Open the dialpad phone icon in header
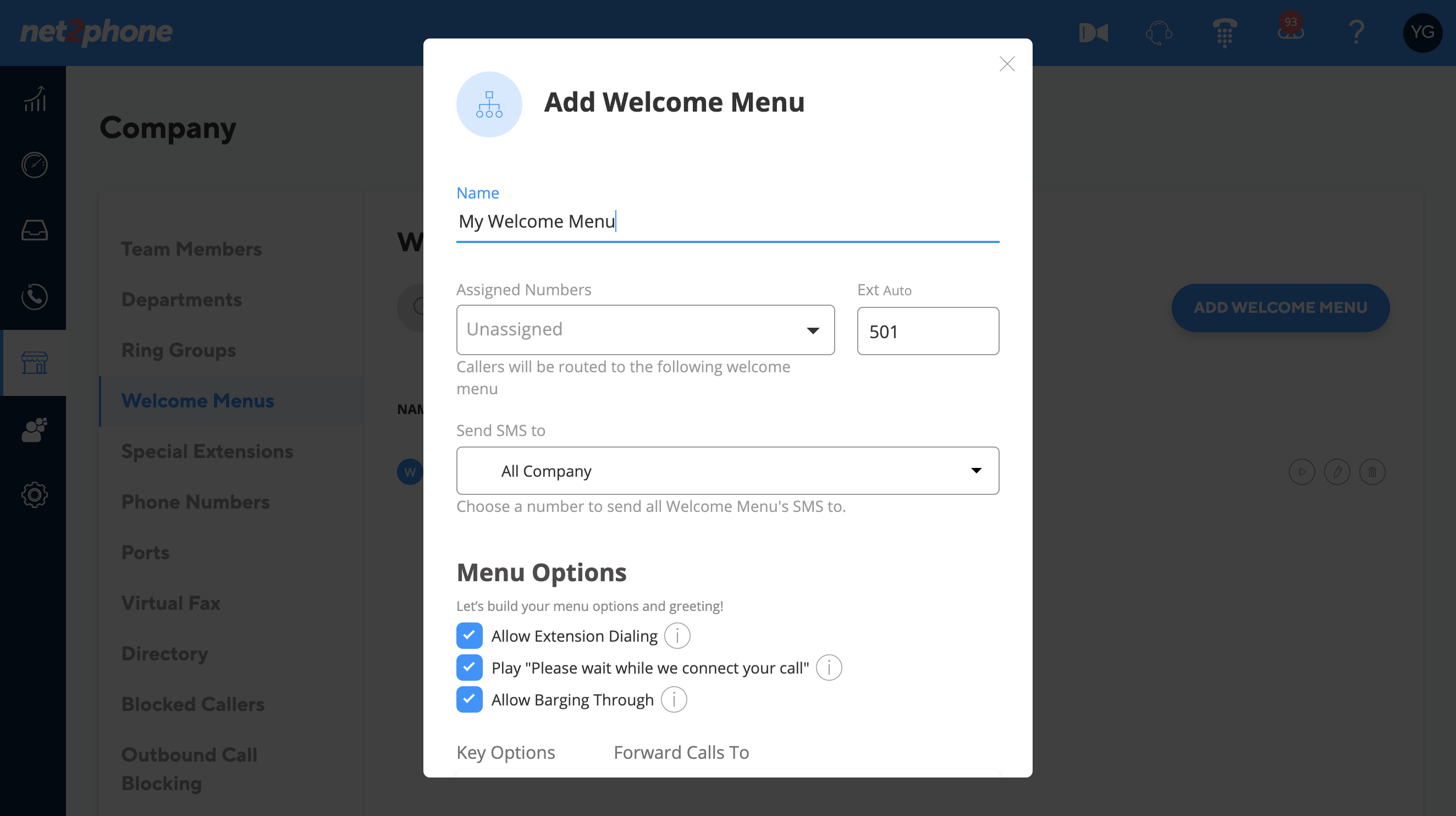 pos(1225,33)
